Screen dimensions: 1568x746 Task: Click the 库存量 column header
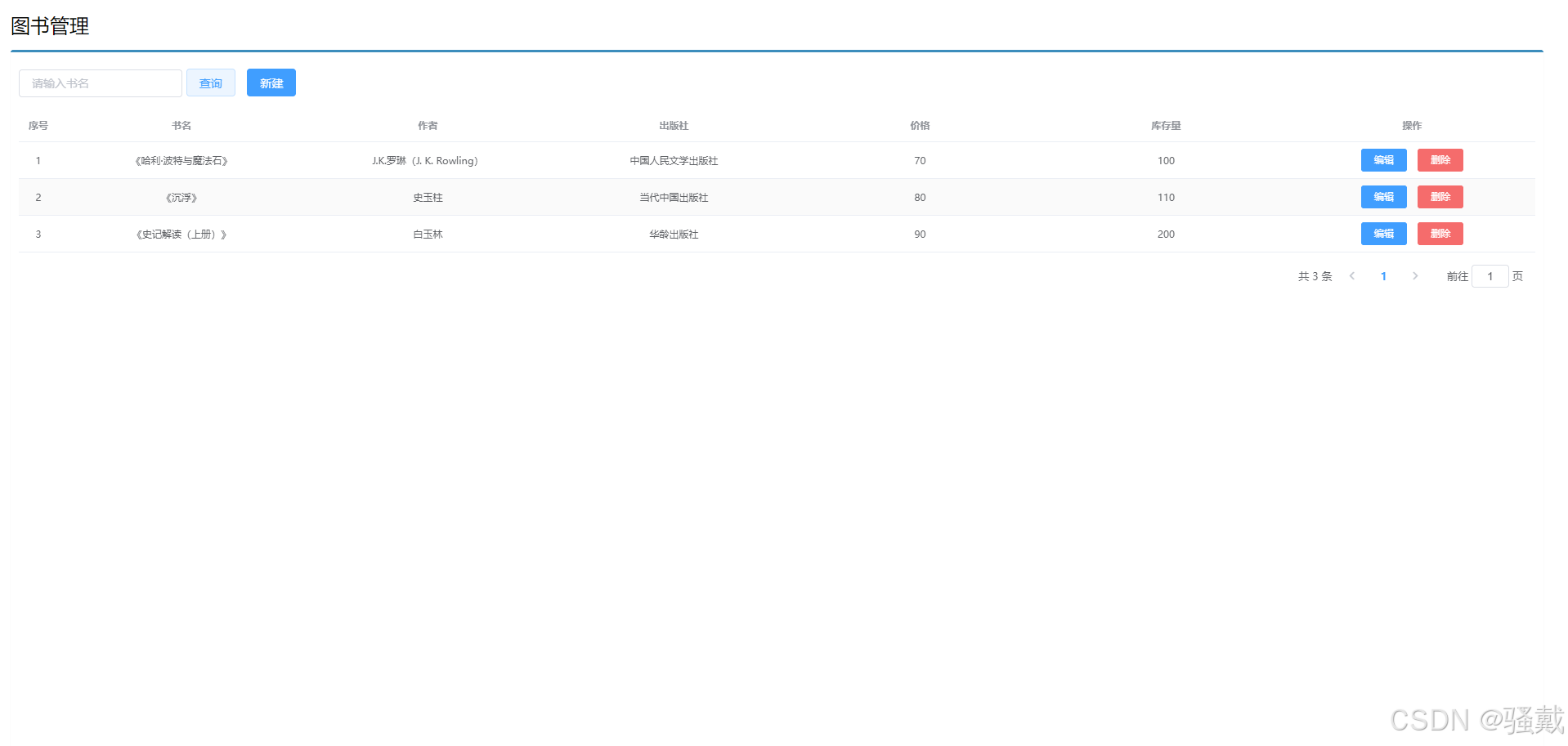coord(1165,125)
